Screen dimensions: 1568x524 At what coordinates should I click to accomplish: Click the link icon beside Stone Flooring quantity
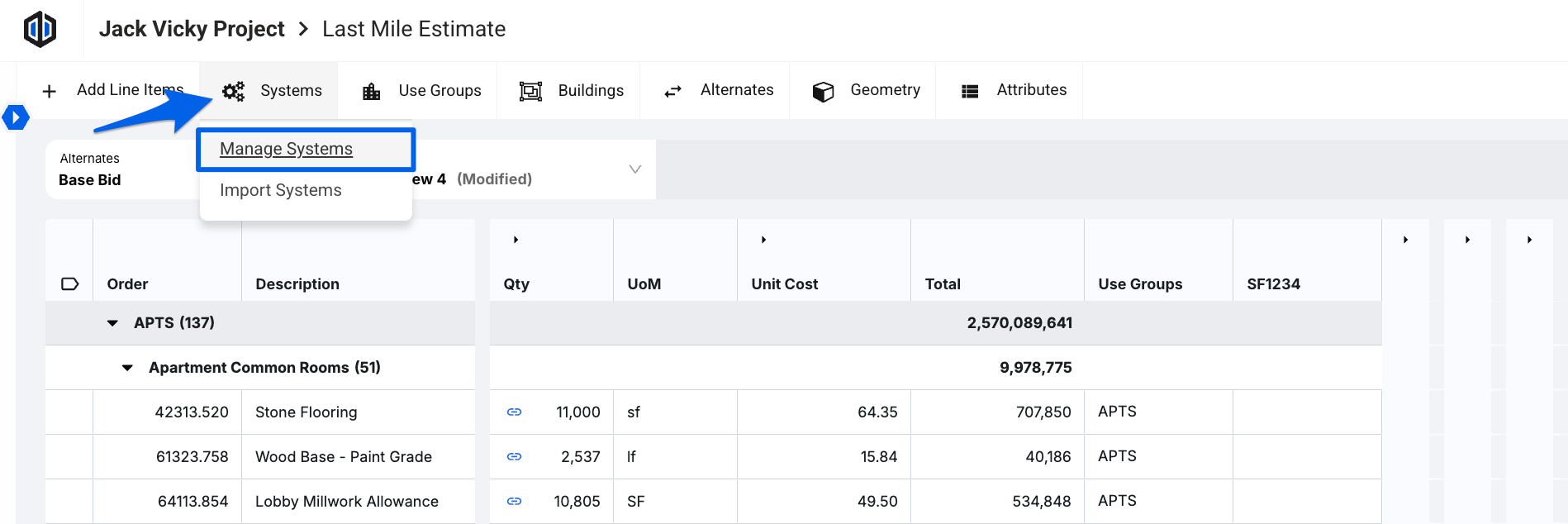514,412
